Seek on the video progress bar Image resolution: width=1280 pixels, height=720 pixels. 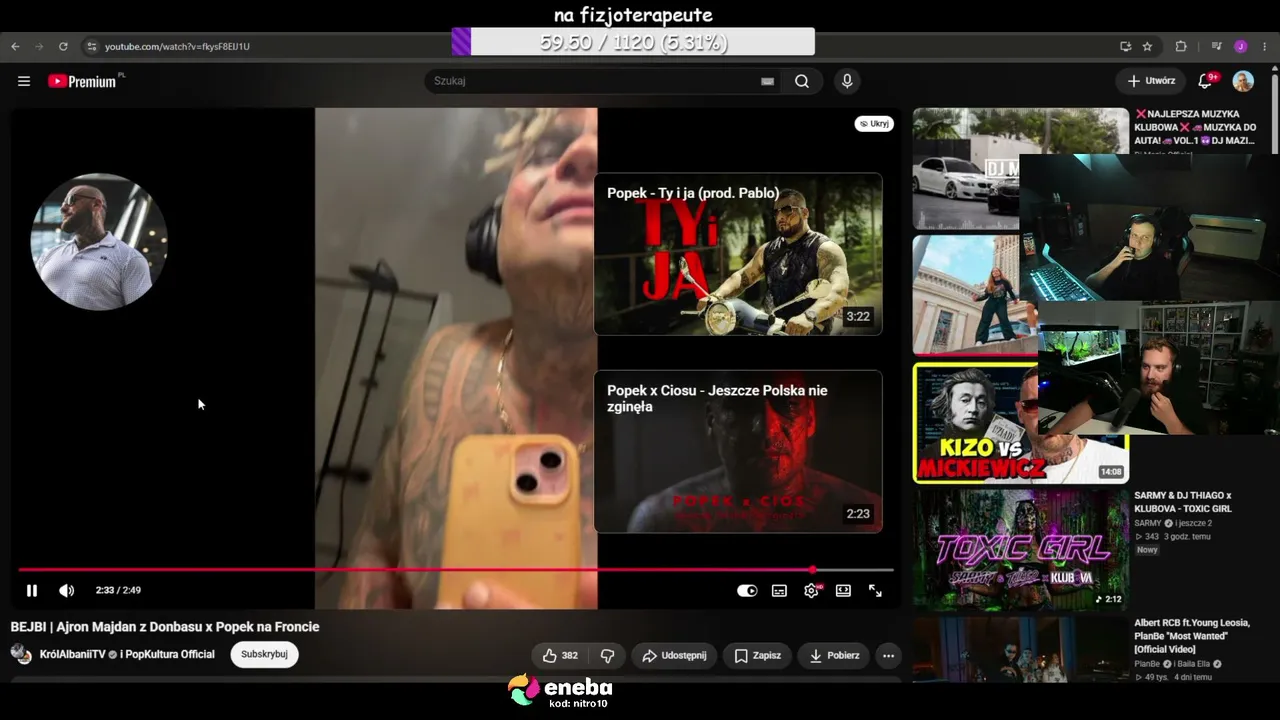pos(455,570)
